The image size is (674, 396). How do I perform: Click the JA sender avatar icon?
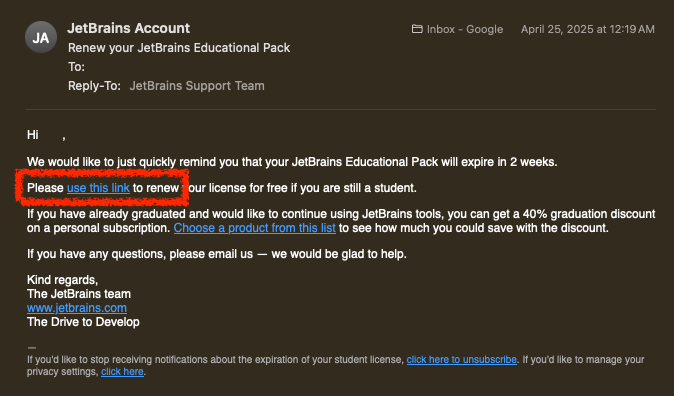point(41,37)
